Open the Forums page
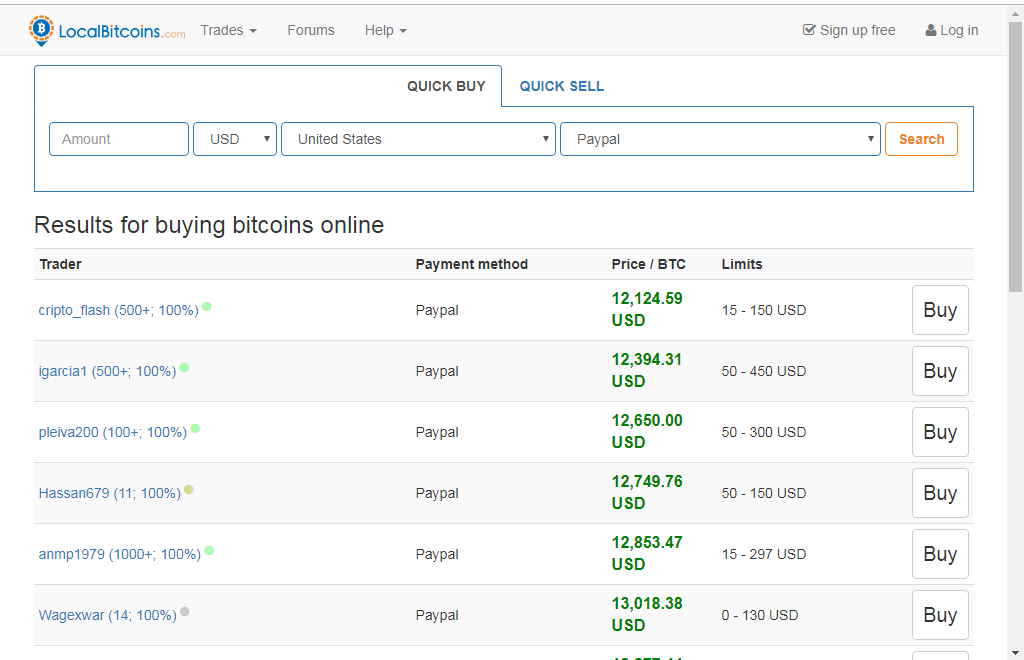This screenshot has height=660, width=1024. (311, 30)
